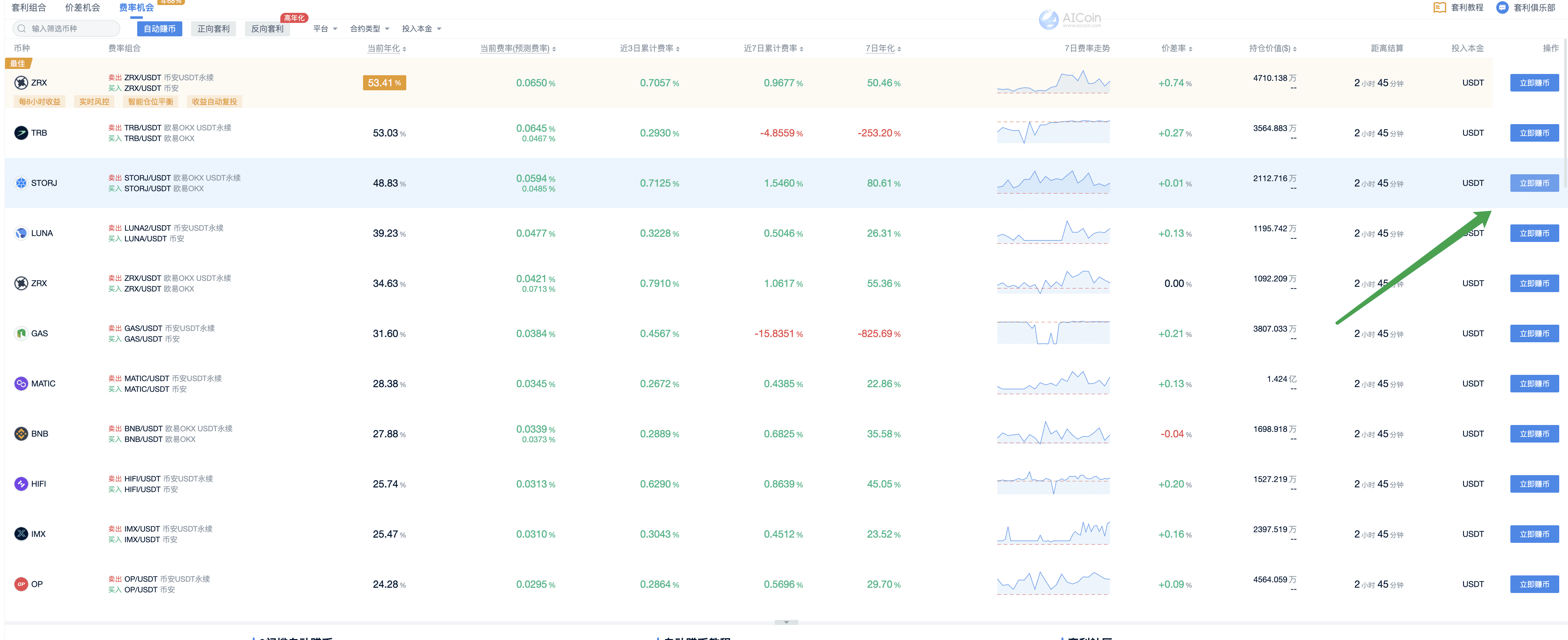Click the 7-day rate trend chart for IMX

click(1053, 533)
